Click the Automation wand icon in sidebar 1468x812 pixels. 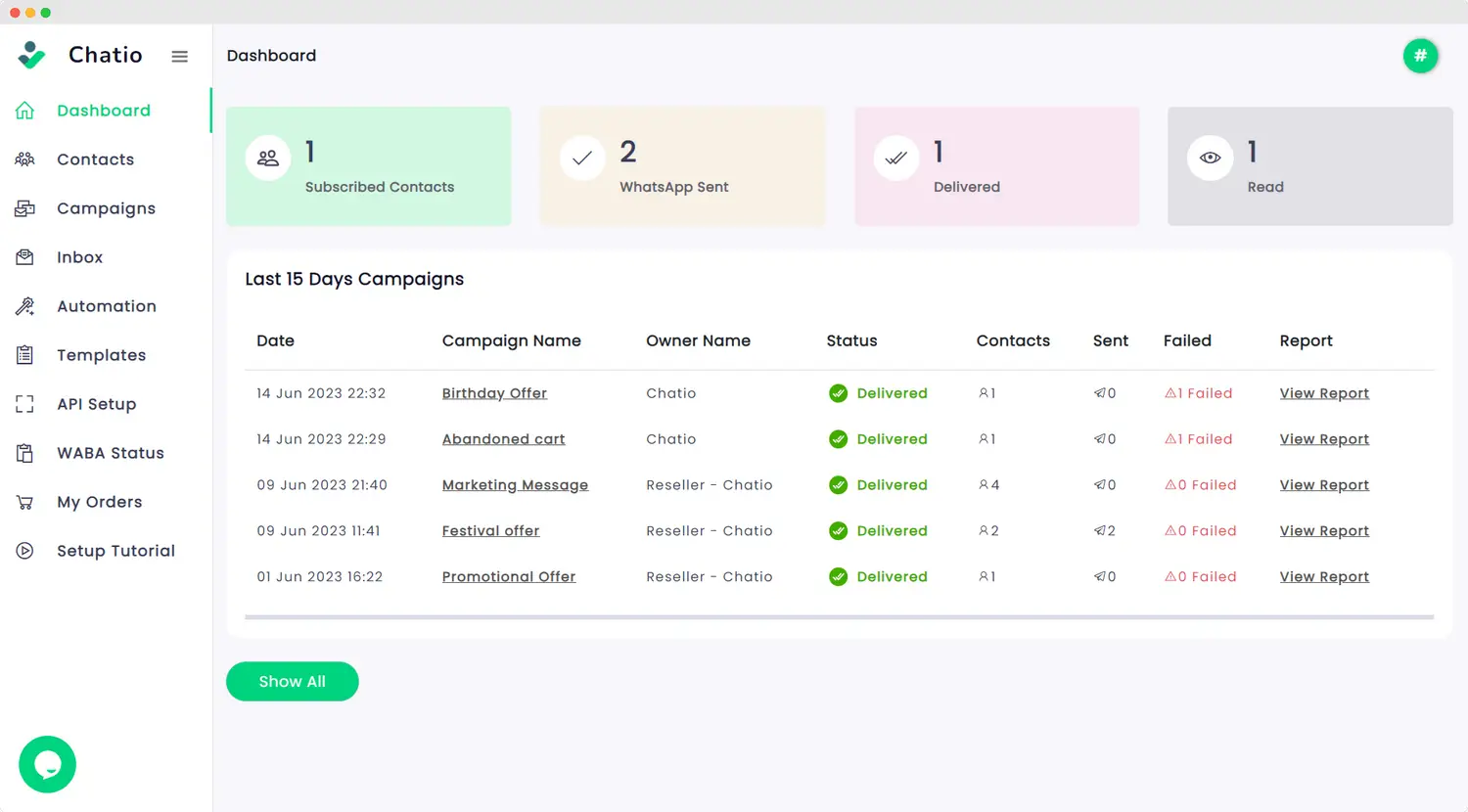click(25, 306)
